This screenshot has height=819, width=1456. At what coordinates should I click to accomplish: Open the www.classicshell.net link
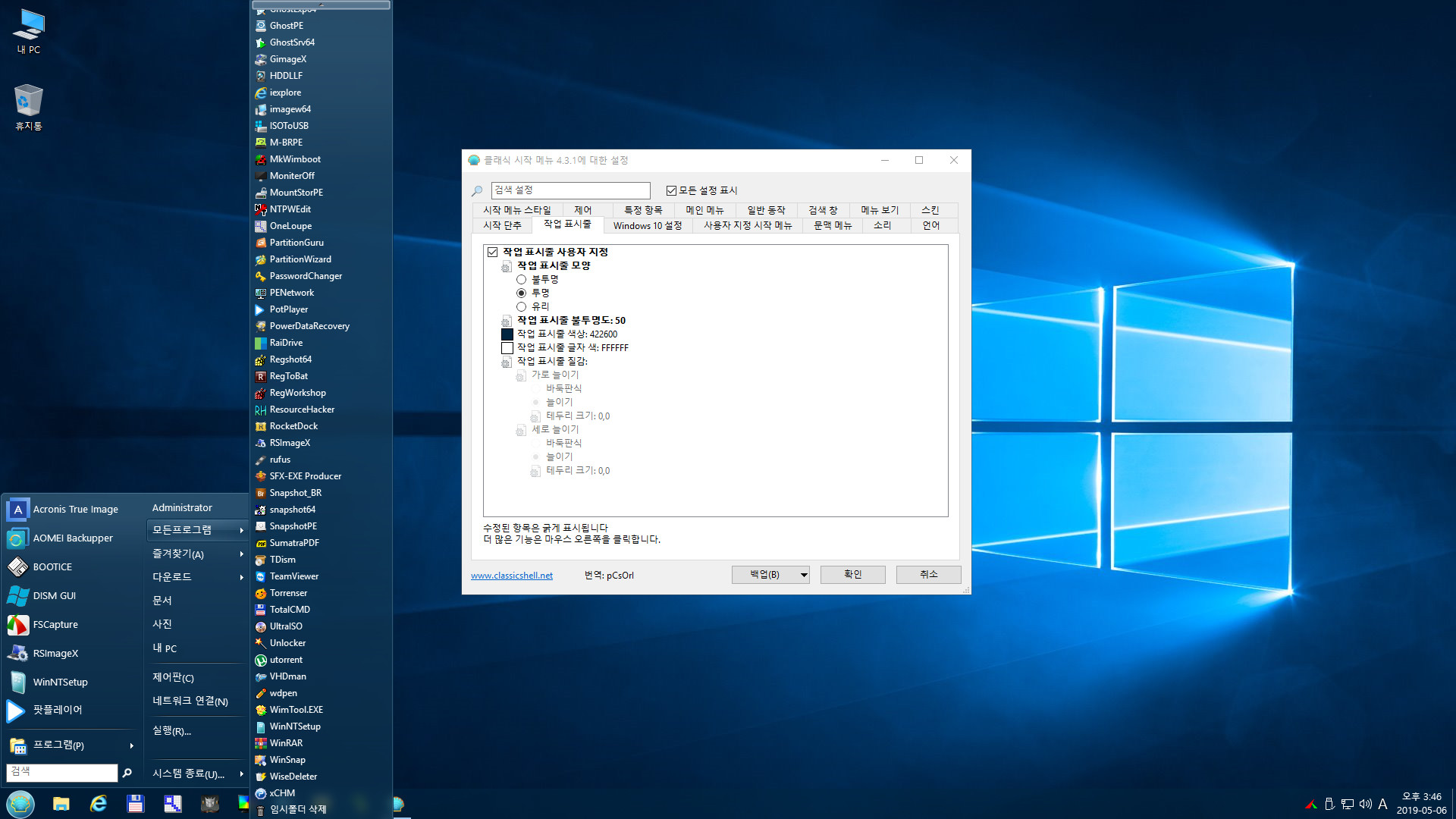[x=512, y=576]
